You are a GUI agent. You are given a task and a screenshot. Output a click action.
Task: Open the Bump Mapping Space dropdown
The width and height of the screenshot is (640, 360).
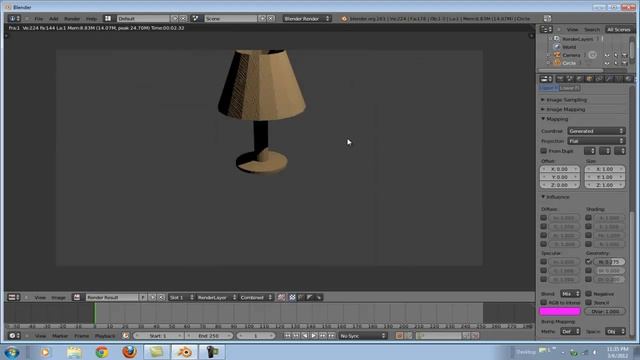pos(615,331)
